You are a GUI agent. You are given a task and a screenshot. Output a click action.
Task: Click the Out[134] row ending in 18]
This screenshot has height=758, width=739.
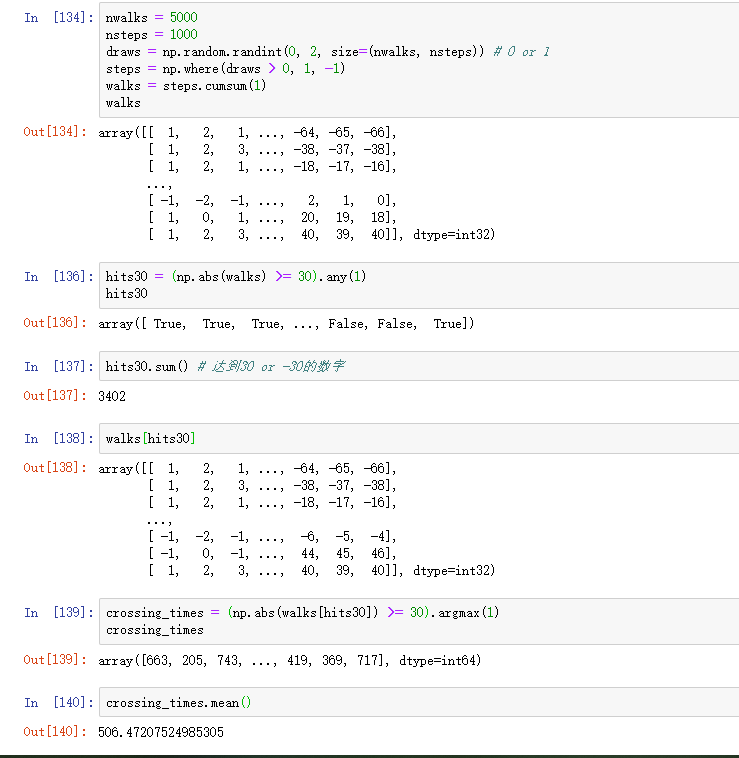coord(273,218)
